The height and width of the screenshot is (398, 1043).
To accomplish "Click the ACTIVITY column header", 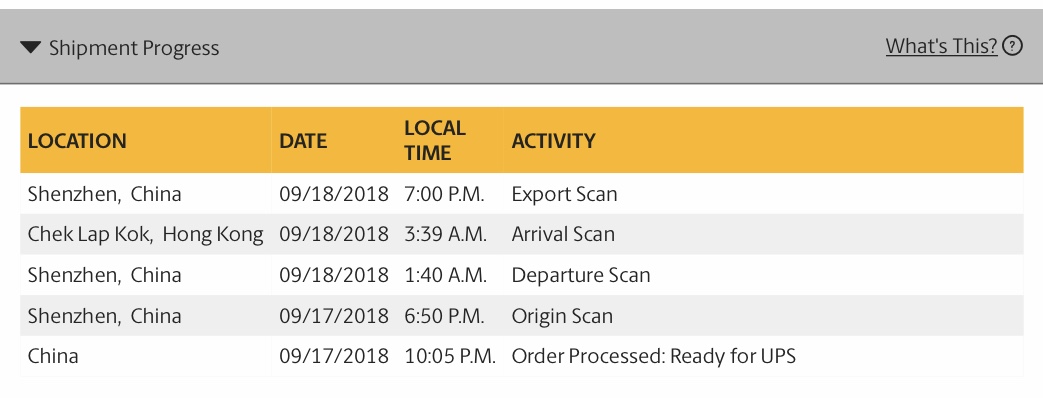I will coord(553,140).
